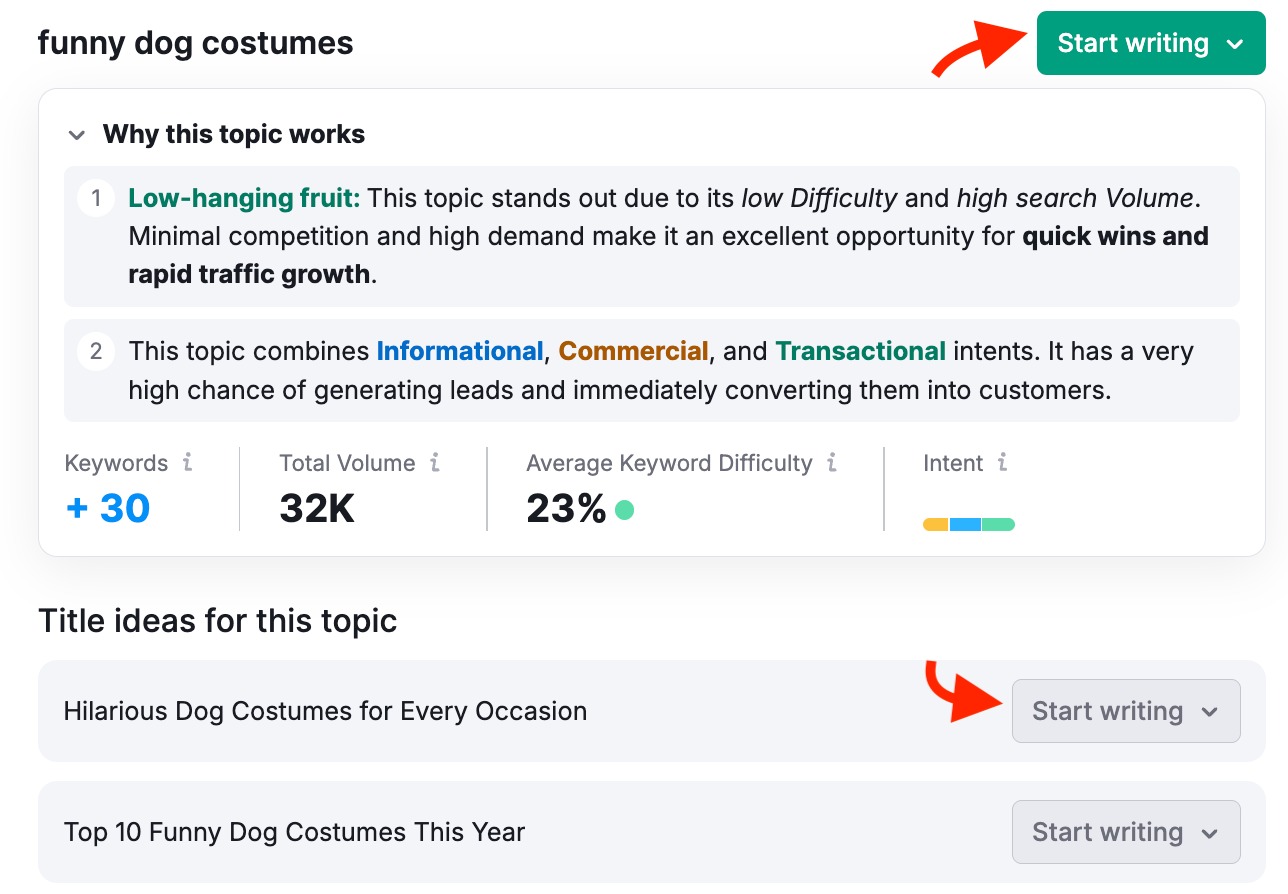Image resolution: width=1288 pixels, height=894 pixels.
Task: Click the green intent bar segment
Action: click(x=998, y=525)
